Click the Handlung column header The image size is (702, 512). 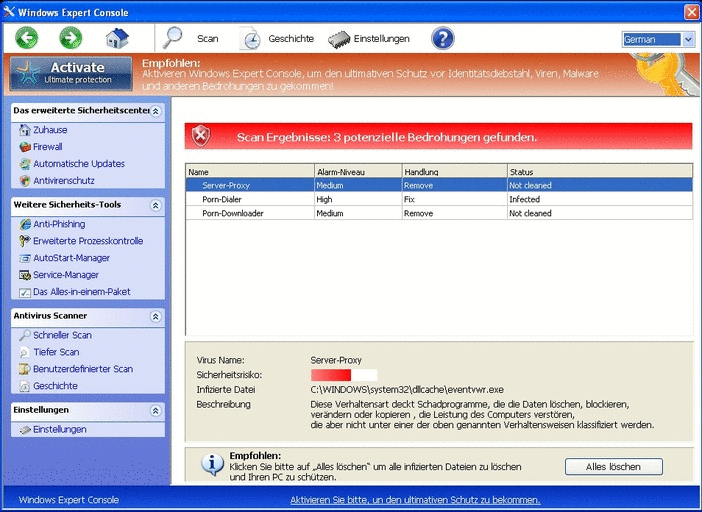454,171
